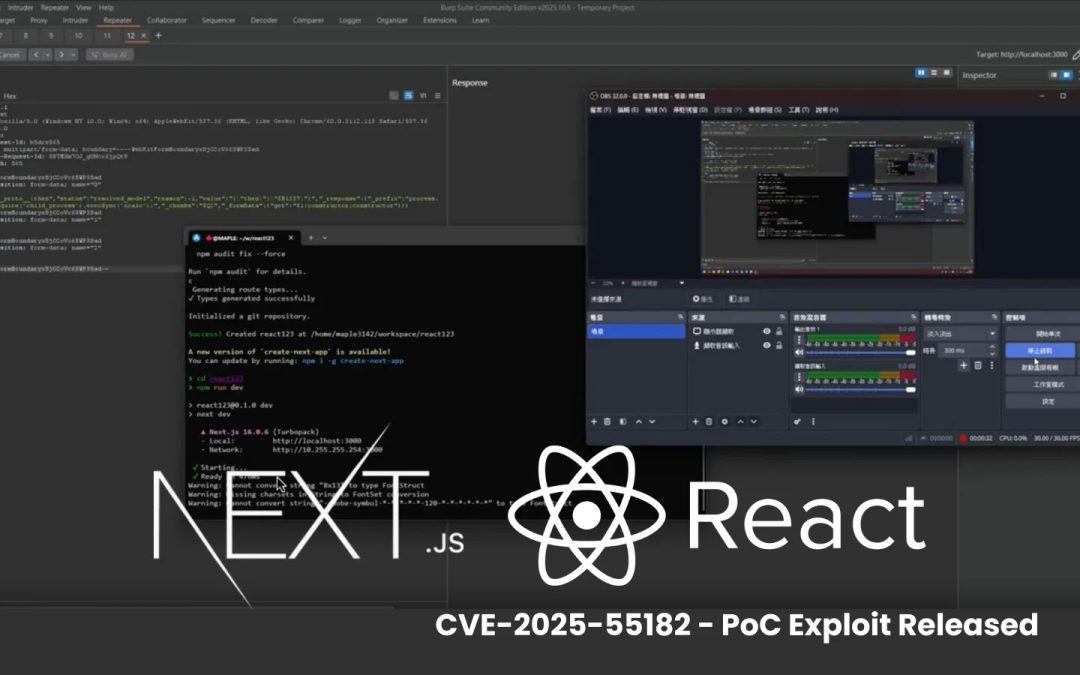Screen dimensions: 1080x675
Task: Add new terminal tab with plus icon
Action: (x=311, y=238)
